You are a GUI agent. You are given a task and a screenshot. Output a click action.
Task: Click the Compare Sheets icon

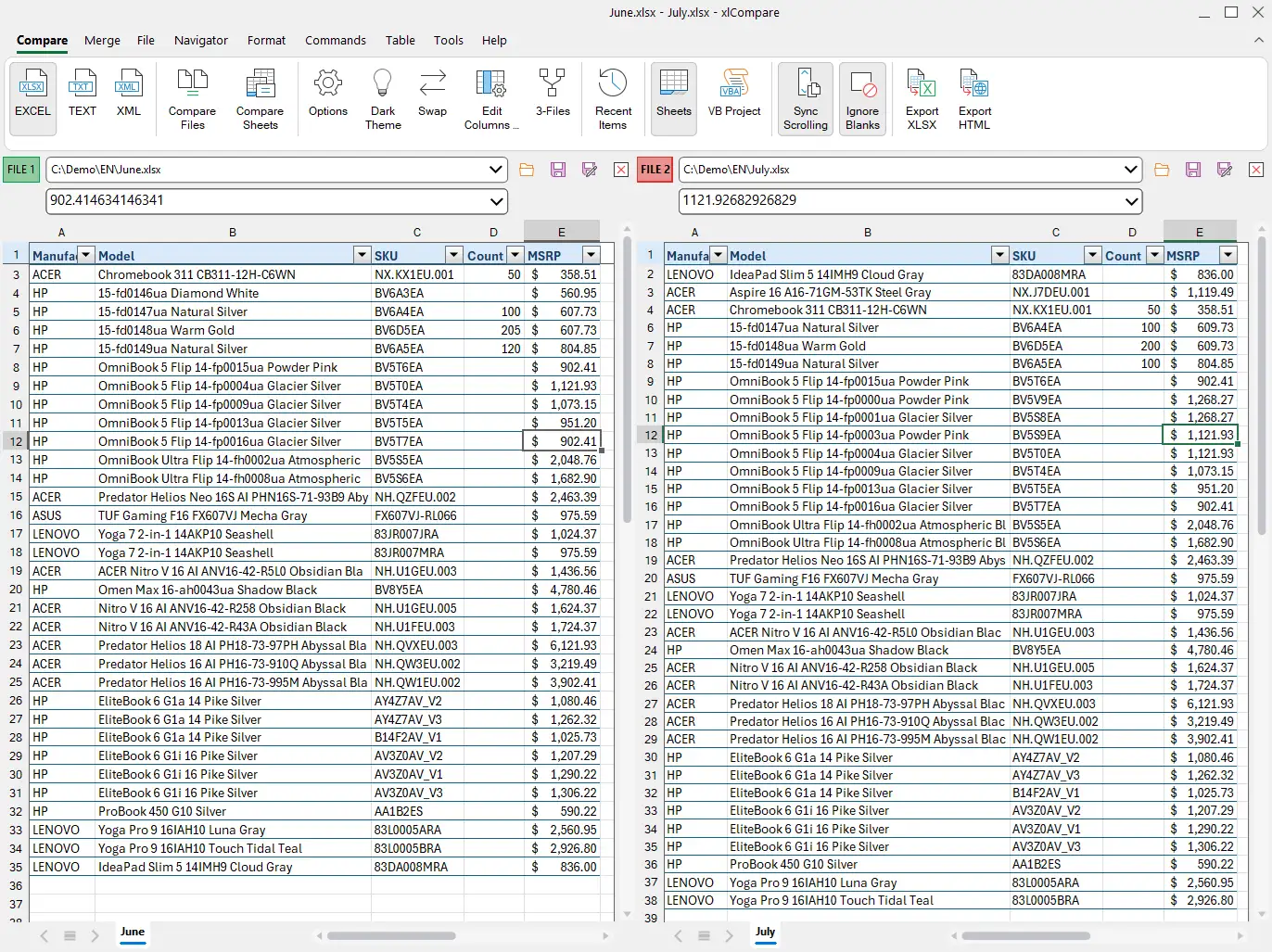click(261, 99)
